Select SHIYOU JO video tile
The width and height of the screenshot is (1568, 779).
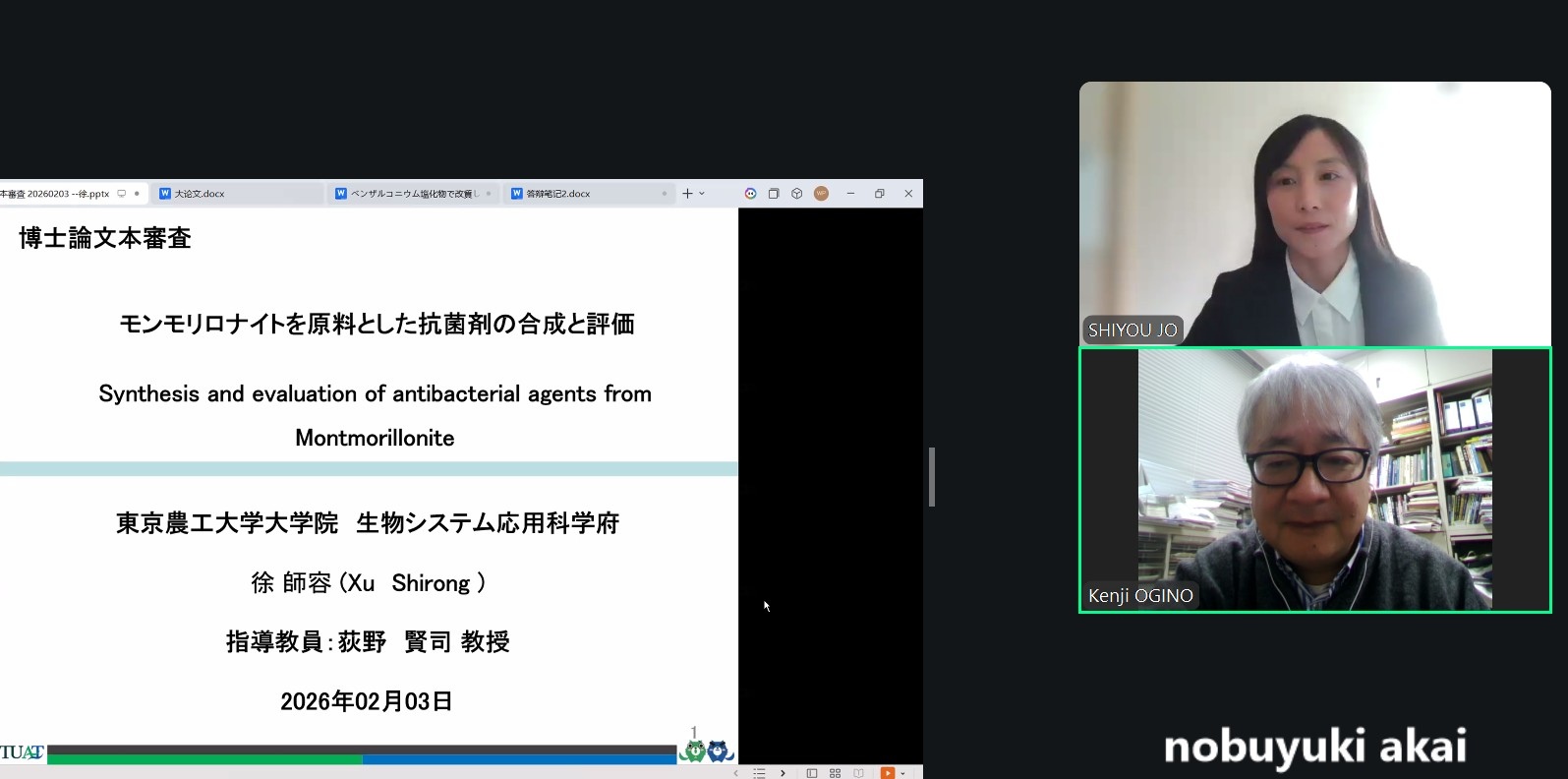(x=1314, y=213)
